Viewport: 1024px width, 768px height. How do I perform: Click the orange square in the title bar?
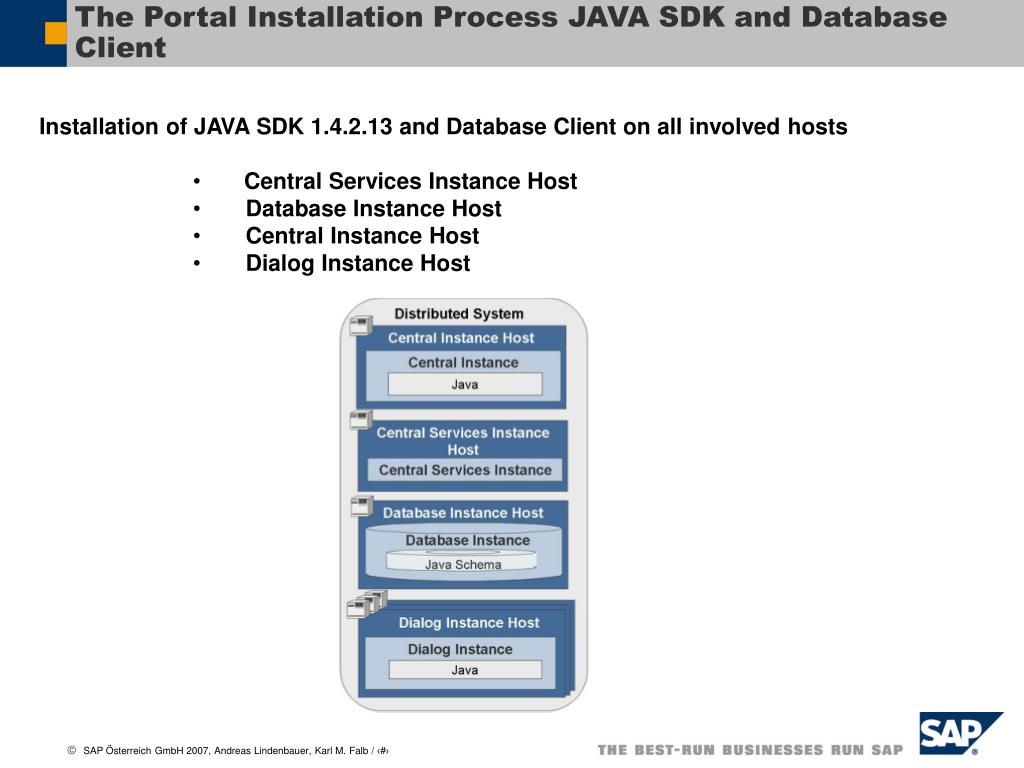point(56,33)
